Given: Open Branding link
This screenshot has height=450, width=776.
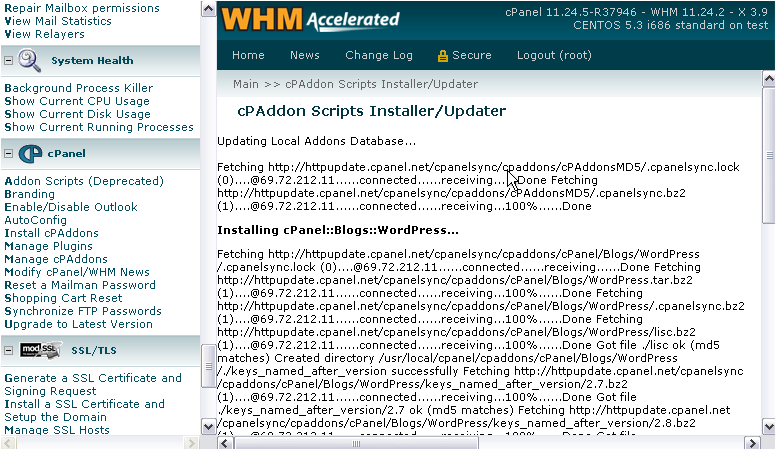Looking at the screenshot, I should [x=30, y=194].
